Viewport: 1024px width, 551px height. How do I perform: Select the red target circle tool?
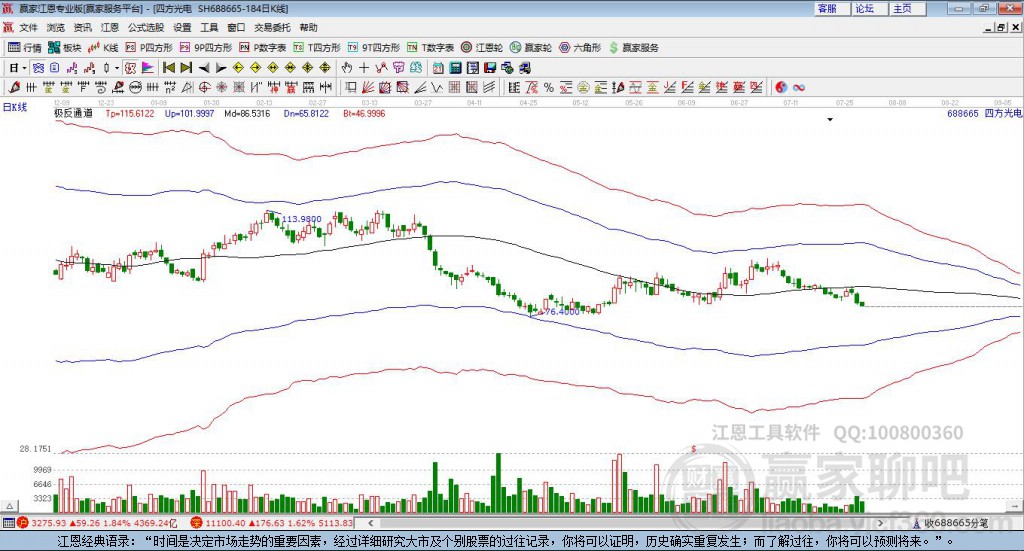pyautogui.click(x=204, y=87)
